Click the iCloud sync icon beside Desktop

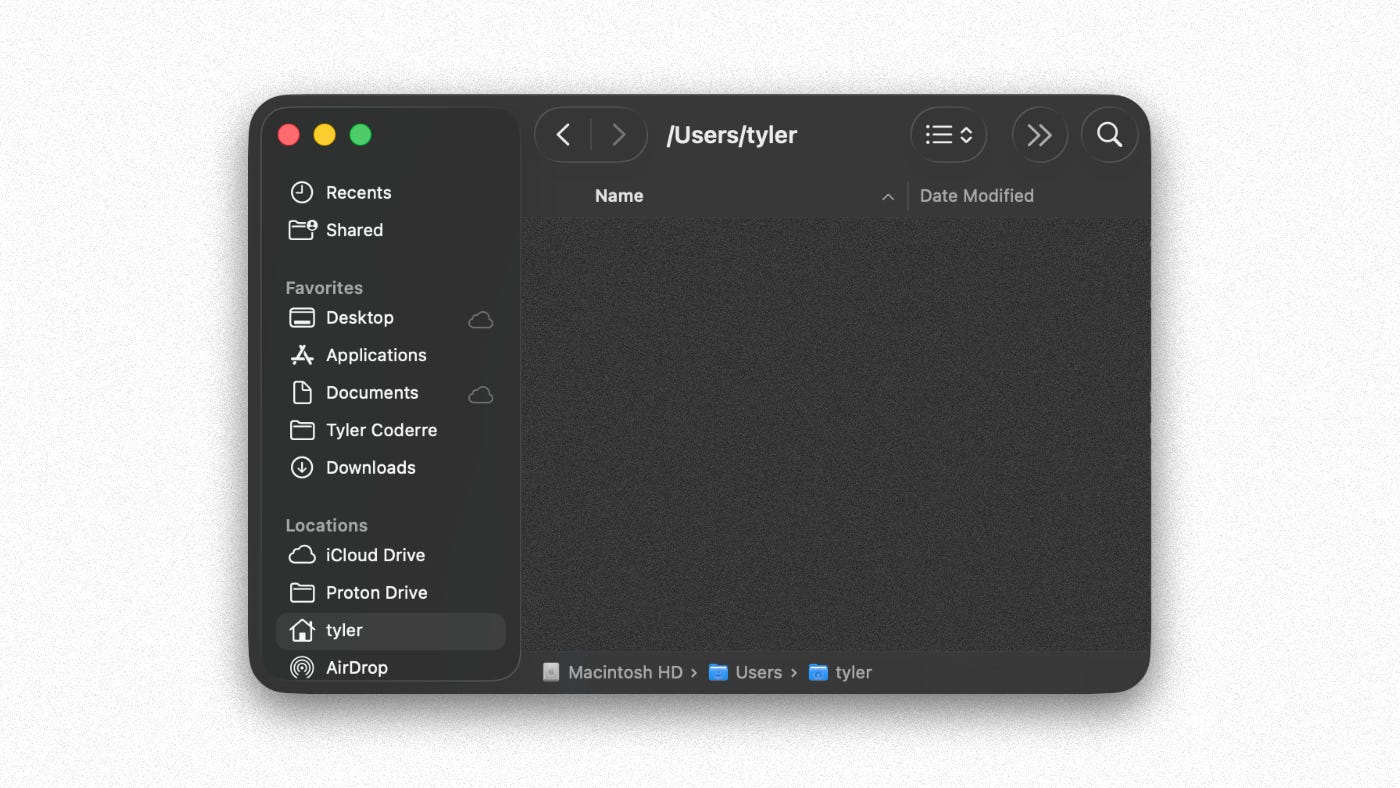pyautogui.click(x=480, y=319)
